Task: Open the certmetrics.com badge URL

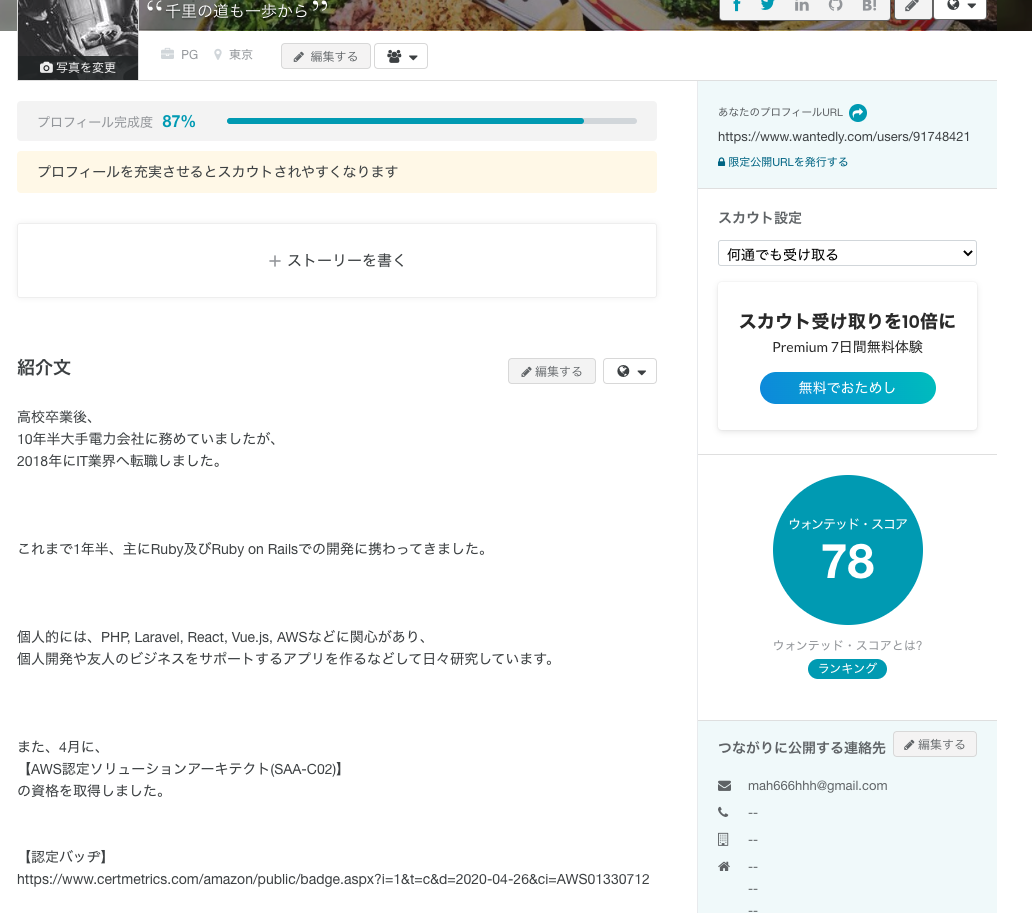Action: (x=333, y=879)
